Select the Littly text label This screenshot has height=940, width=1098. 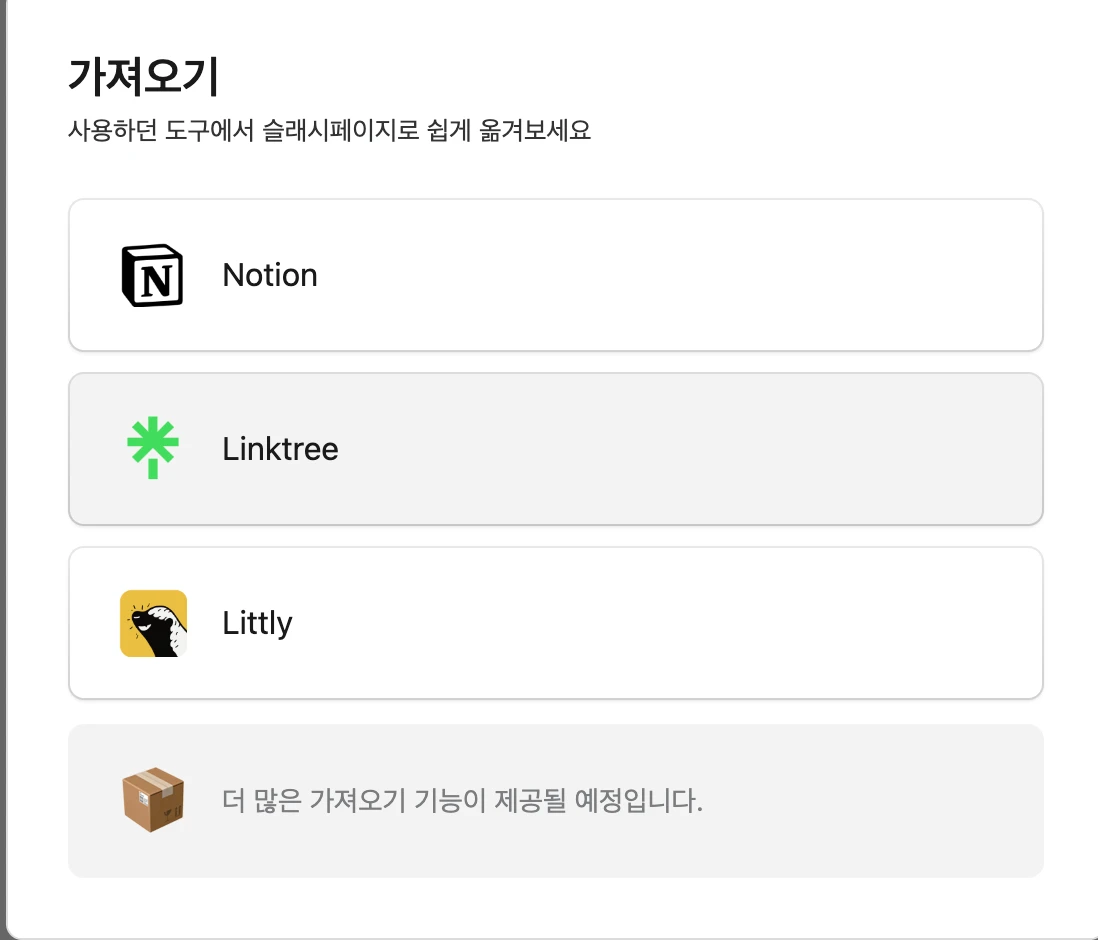pyautogui.click(x=257, y=623)
